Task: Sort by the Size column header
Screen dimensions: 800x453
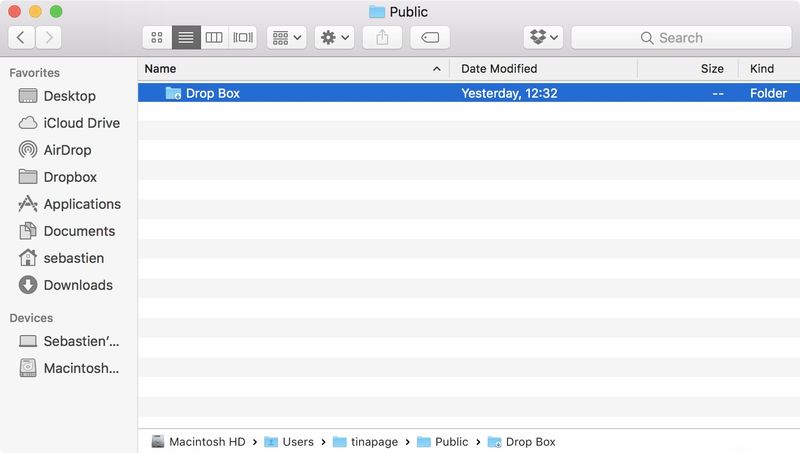Action: click(x=712, y=69)
